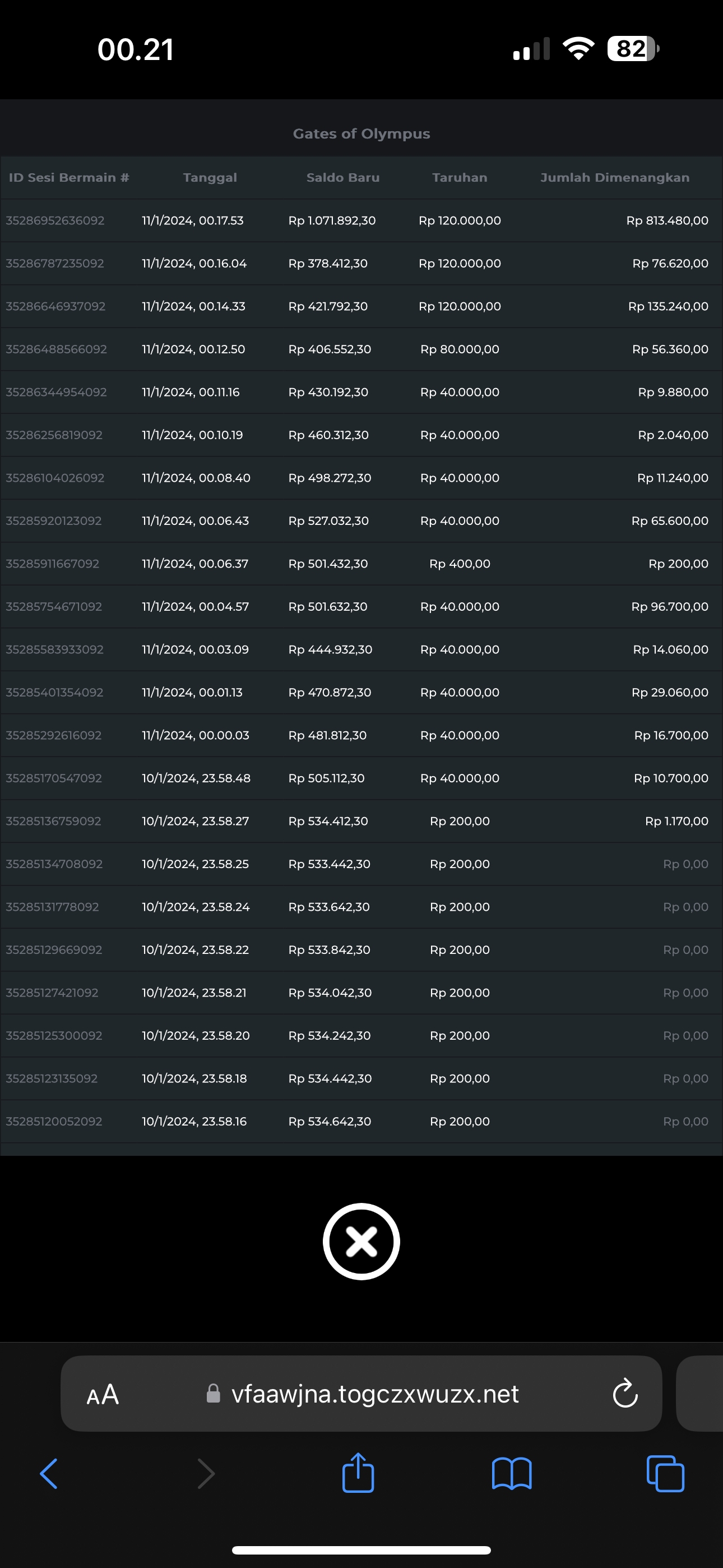Select the Tanggal column header

210,178
